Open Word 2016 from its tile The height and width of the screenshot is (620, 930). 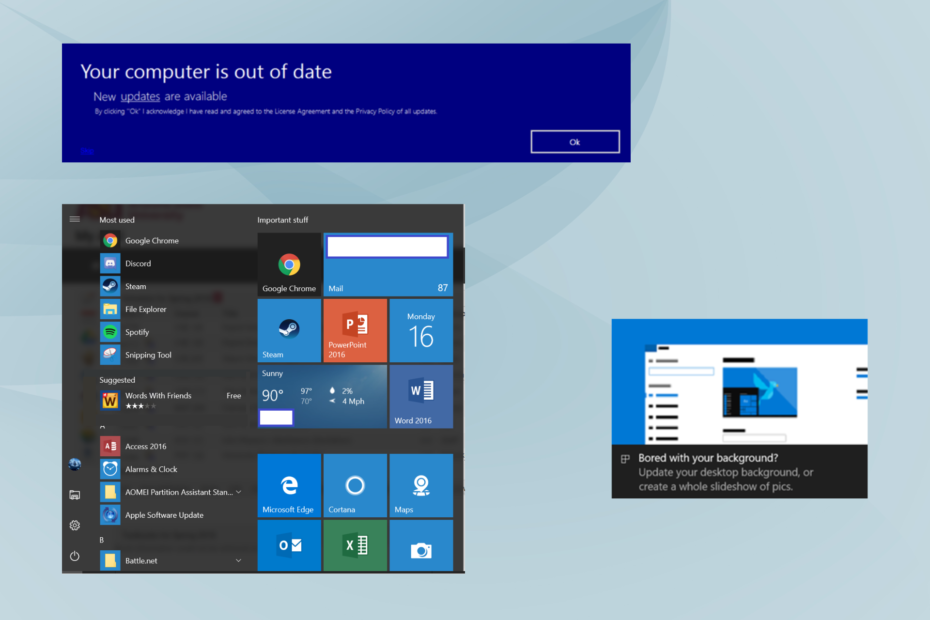[x=421, y=396]
